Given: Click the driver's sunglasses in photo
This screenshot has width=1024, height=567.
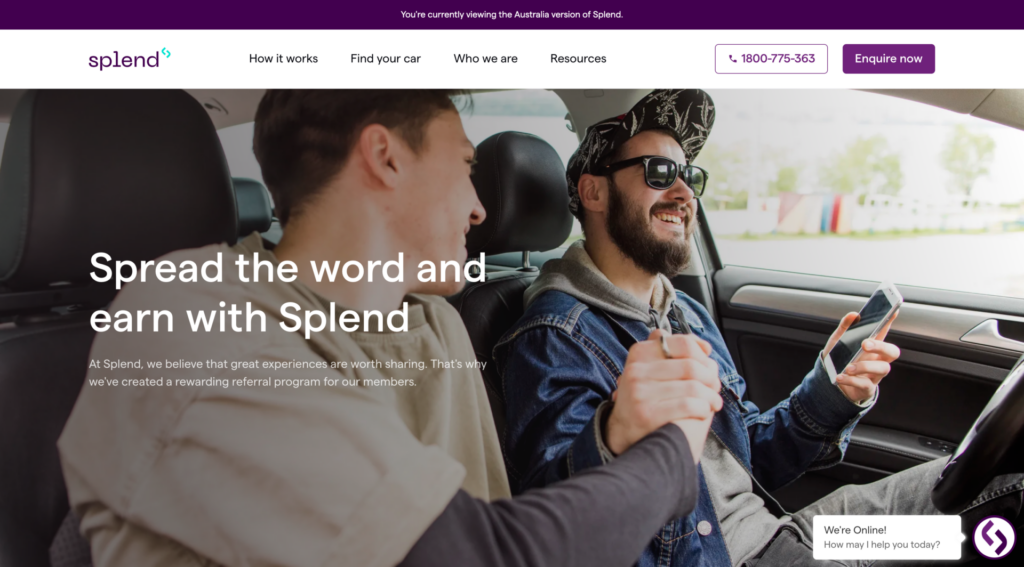Looking at the screenshot, I should pos(658,174).
